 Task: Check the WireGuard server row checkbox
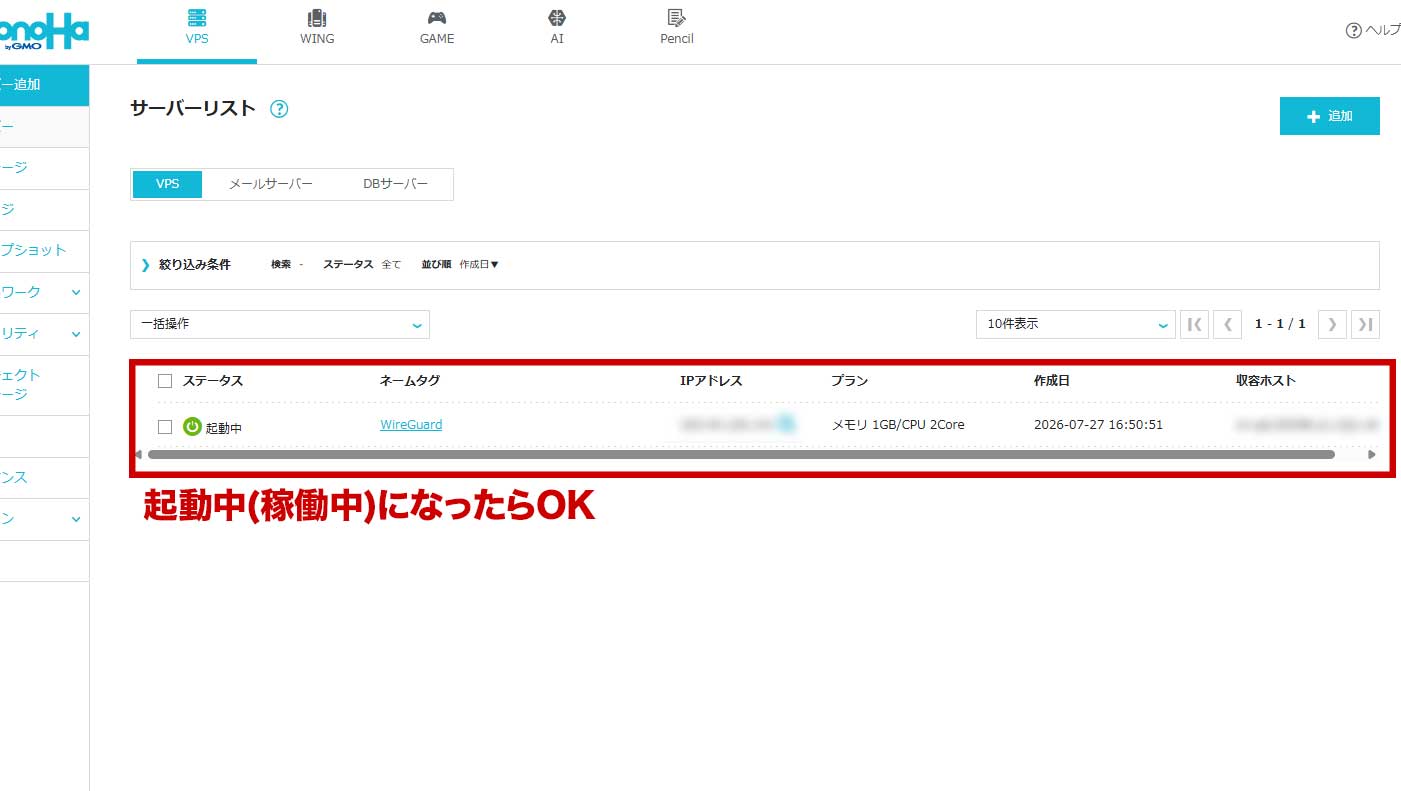point(165,427)
